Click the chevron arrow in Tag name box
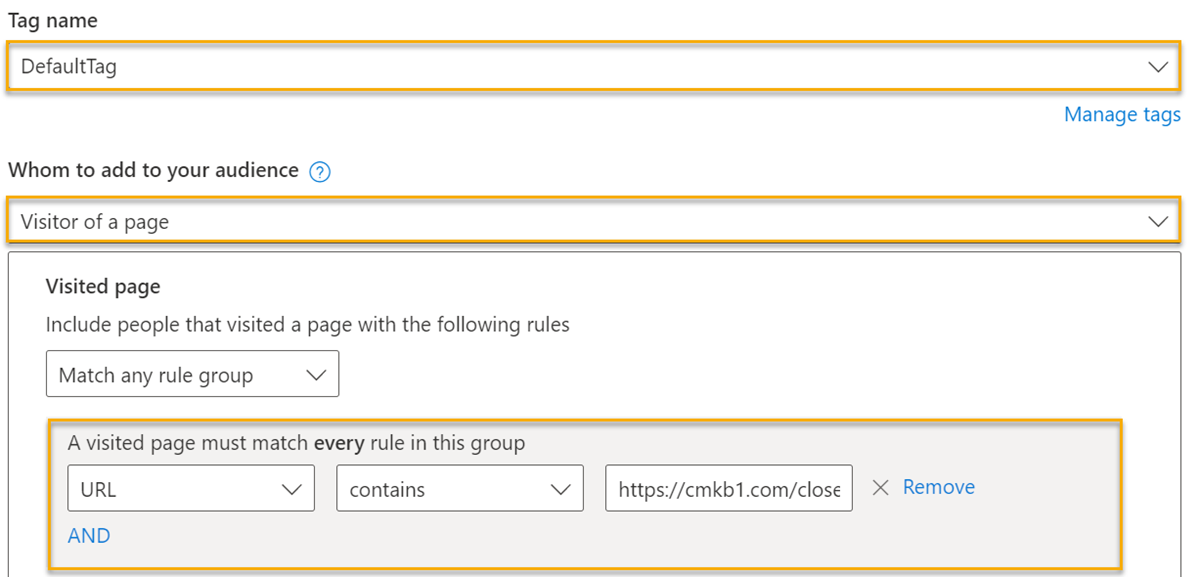This screenshot has height=577, width=1199. (x=1157, y=67)
